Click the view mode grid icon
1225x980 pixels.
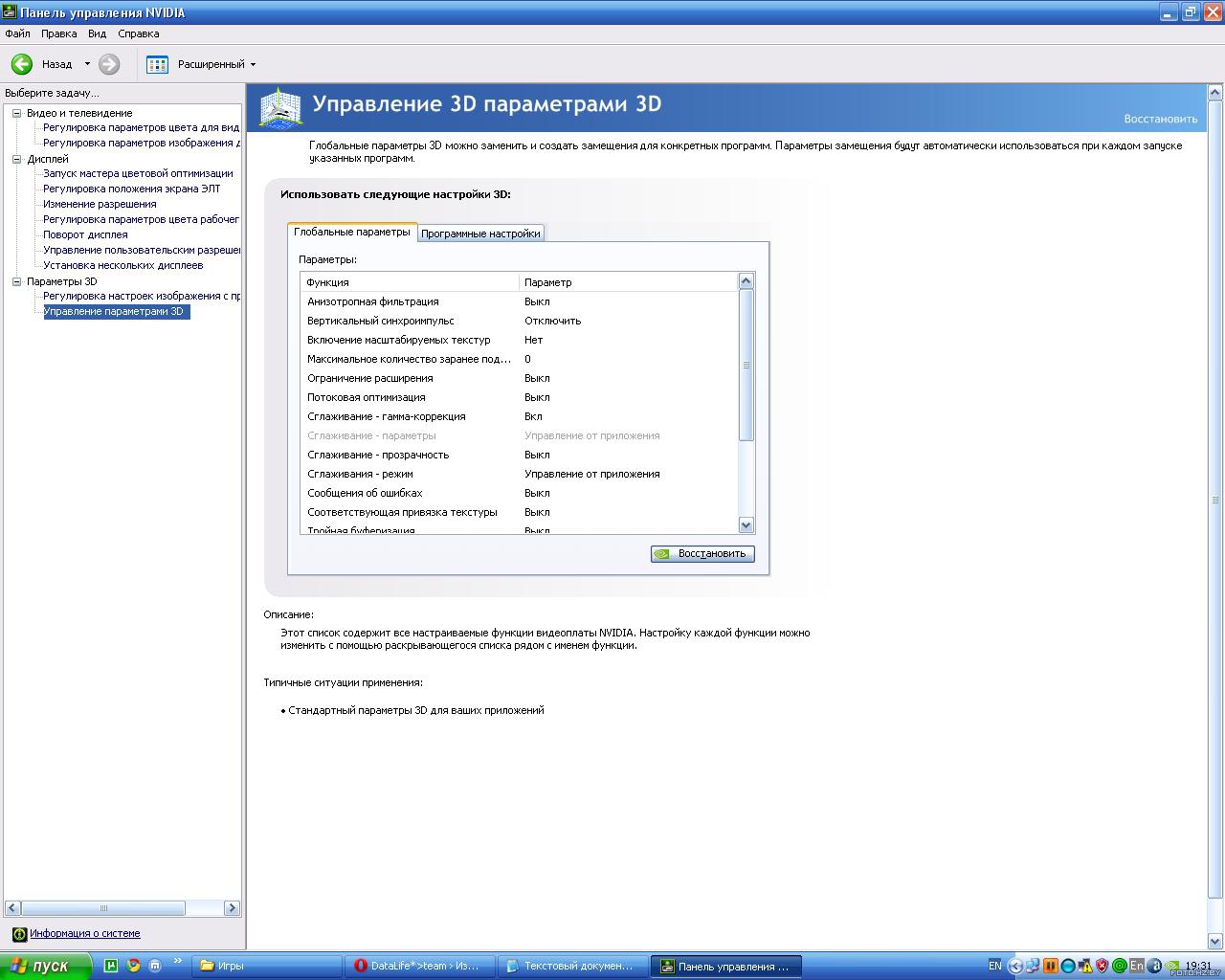(157, 64)
